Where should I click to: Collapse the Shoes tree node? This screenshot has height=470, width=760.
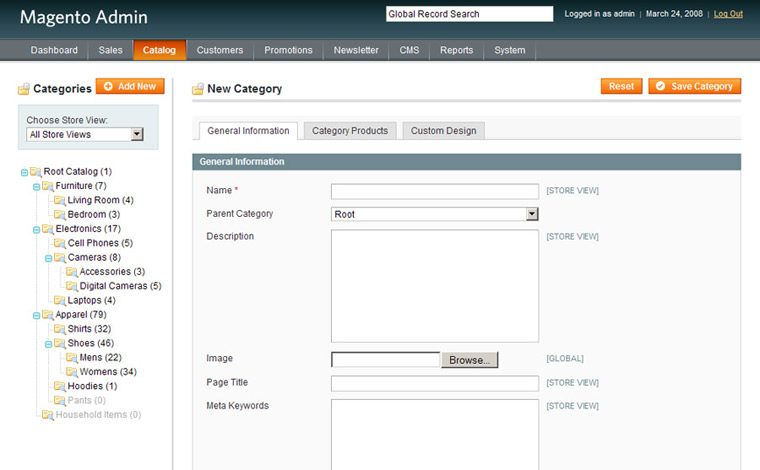tap(48, 344)
